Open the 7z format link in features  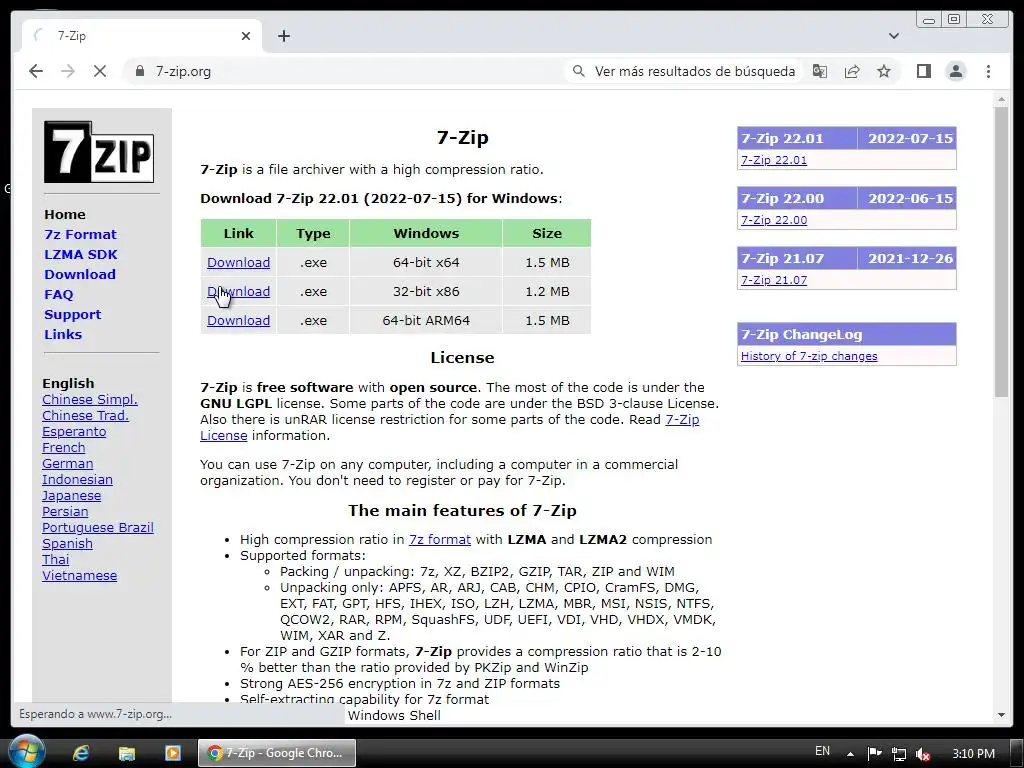(x=440, y=539)
